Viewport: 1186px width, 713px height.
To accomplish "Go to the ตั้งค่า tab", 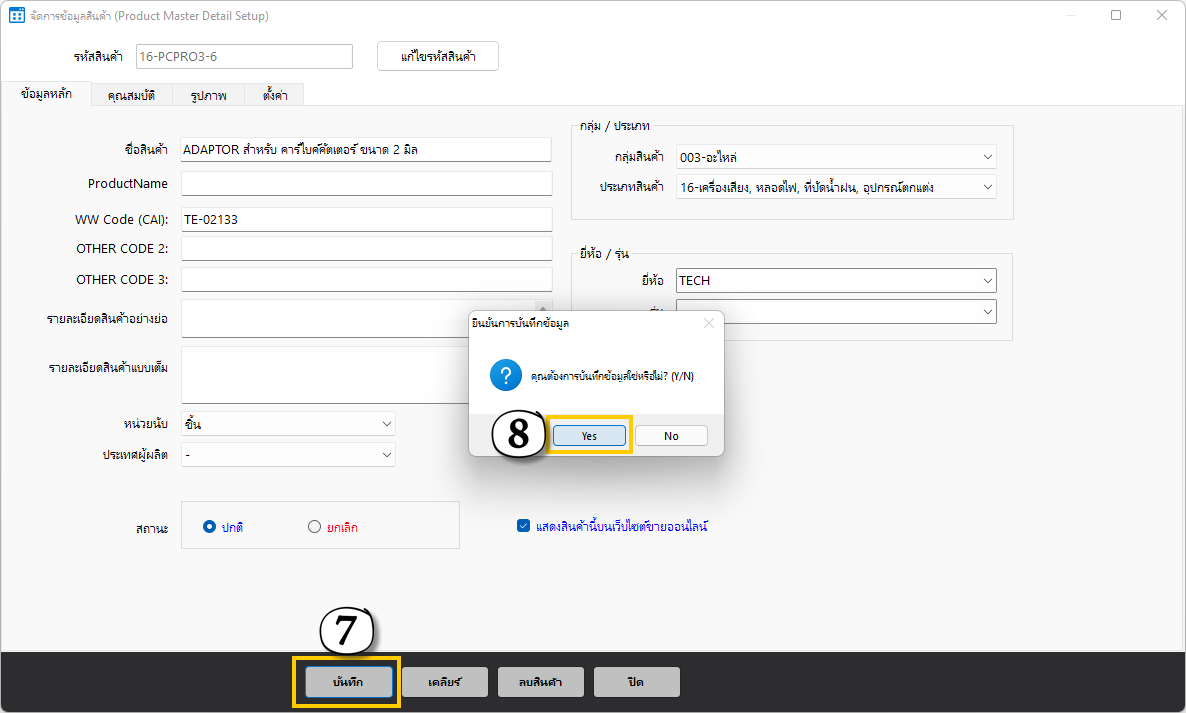I will click(x=275, y=95).
